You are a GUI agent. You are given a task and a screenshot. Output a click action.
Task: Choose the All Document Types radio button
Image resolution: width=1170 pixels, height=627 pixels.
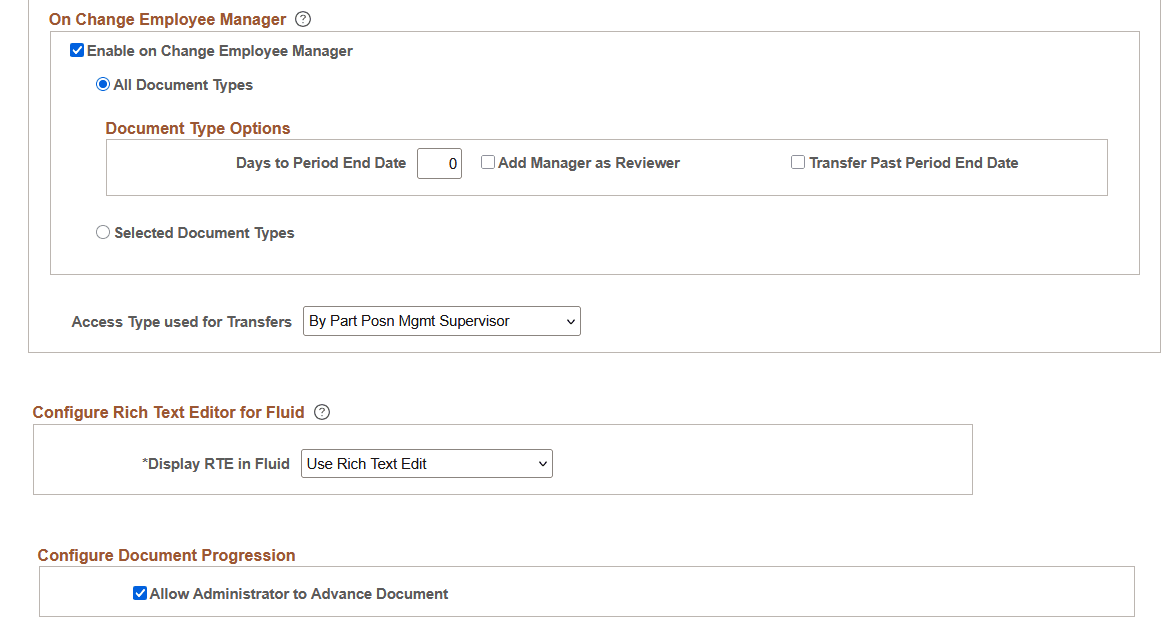[x=103, y=84]
